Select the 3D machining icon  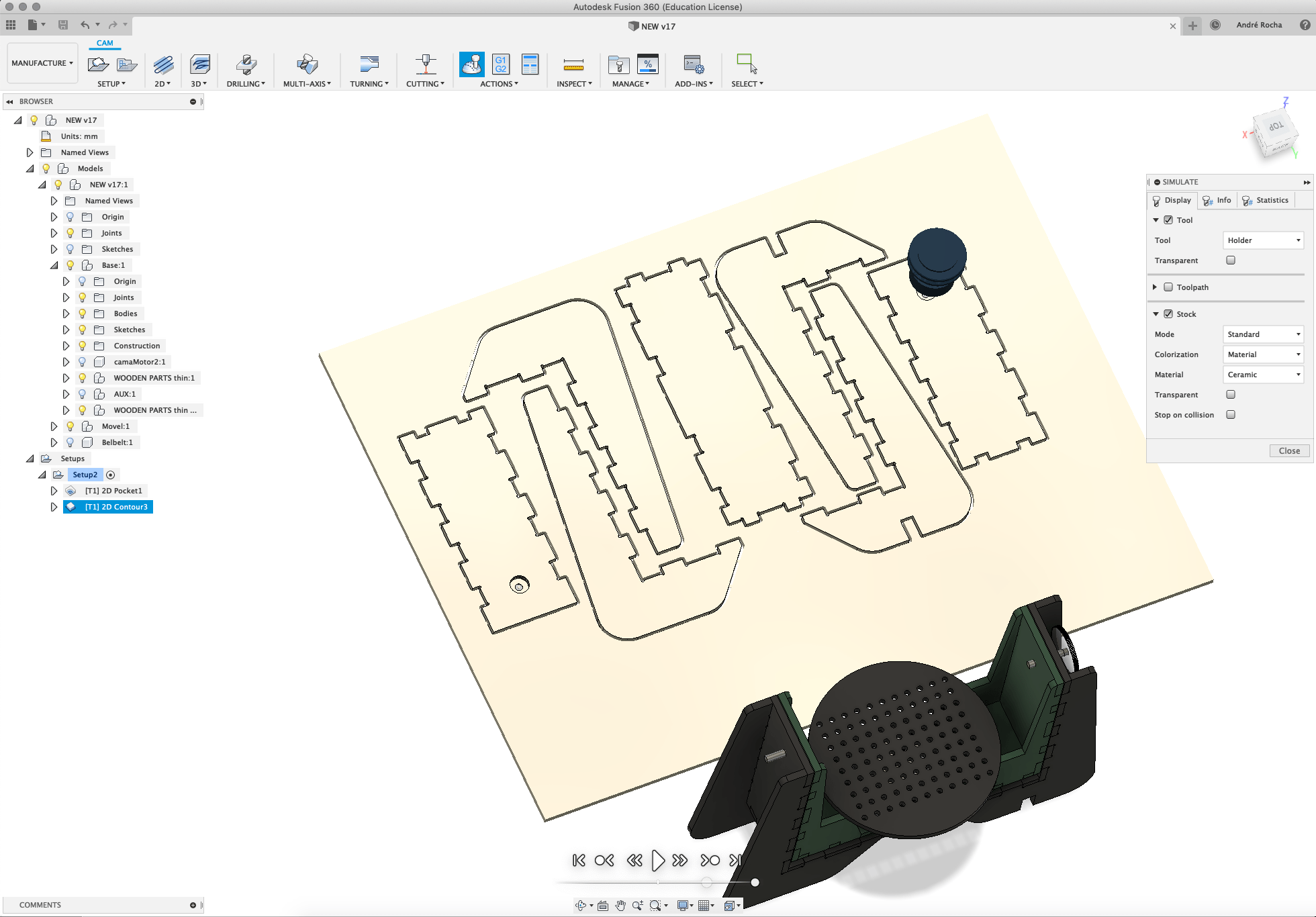pos(199,65)
